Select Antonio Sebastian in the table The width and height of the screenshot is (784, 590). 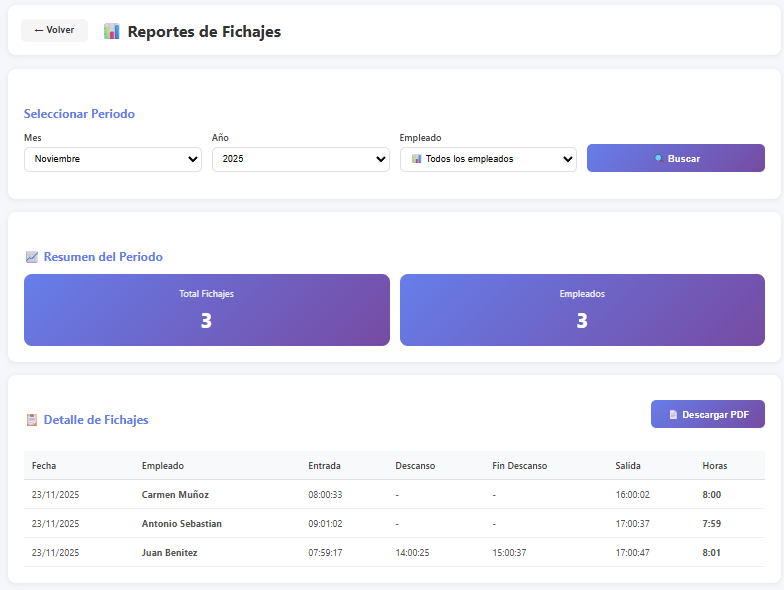point(182,524)
